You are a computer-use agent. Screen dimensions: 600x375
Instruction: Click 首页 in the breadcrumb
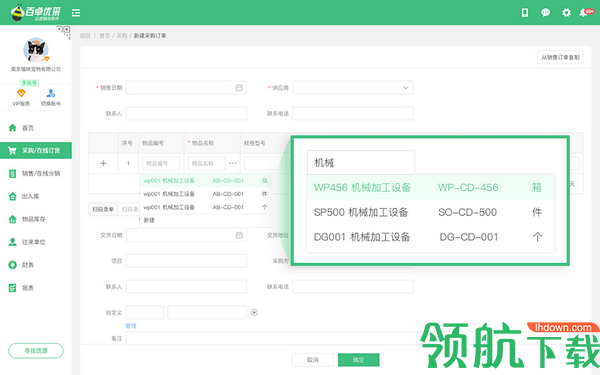[x=104, y=36]
